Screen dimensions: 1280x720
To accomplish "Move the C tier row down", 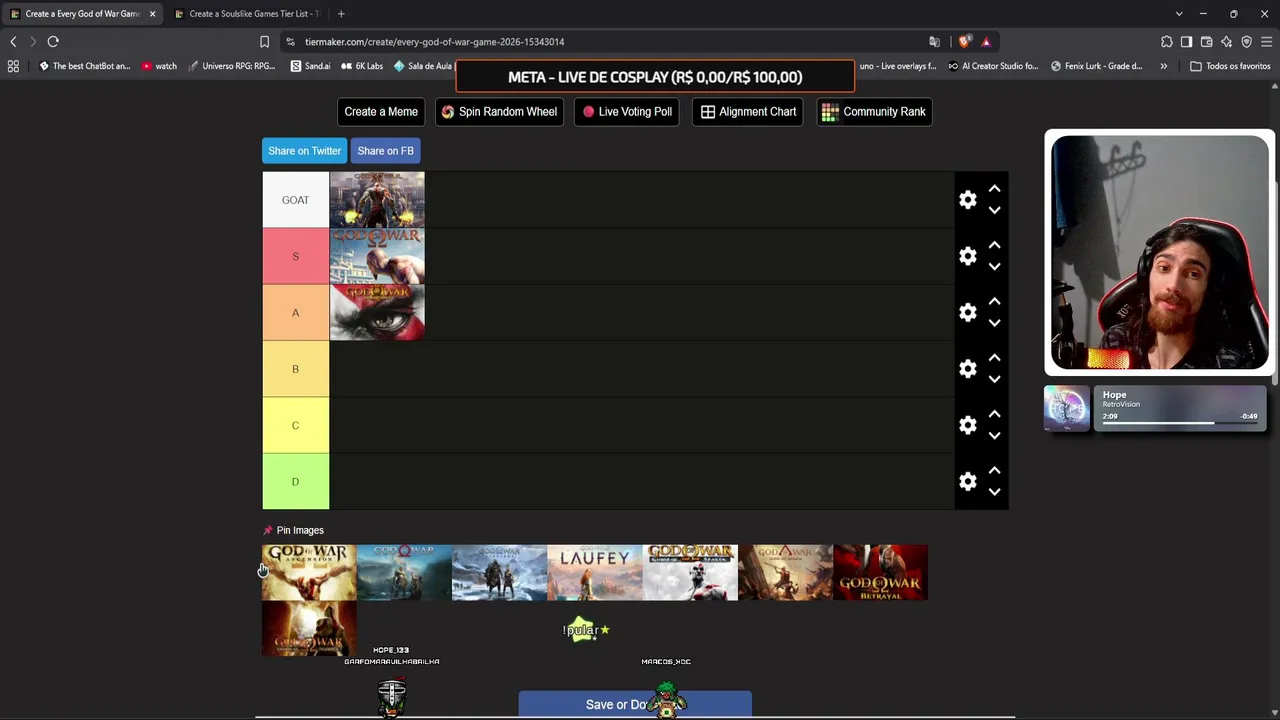I will click(994, 435).
